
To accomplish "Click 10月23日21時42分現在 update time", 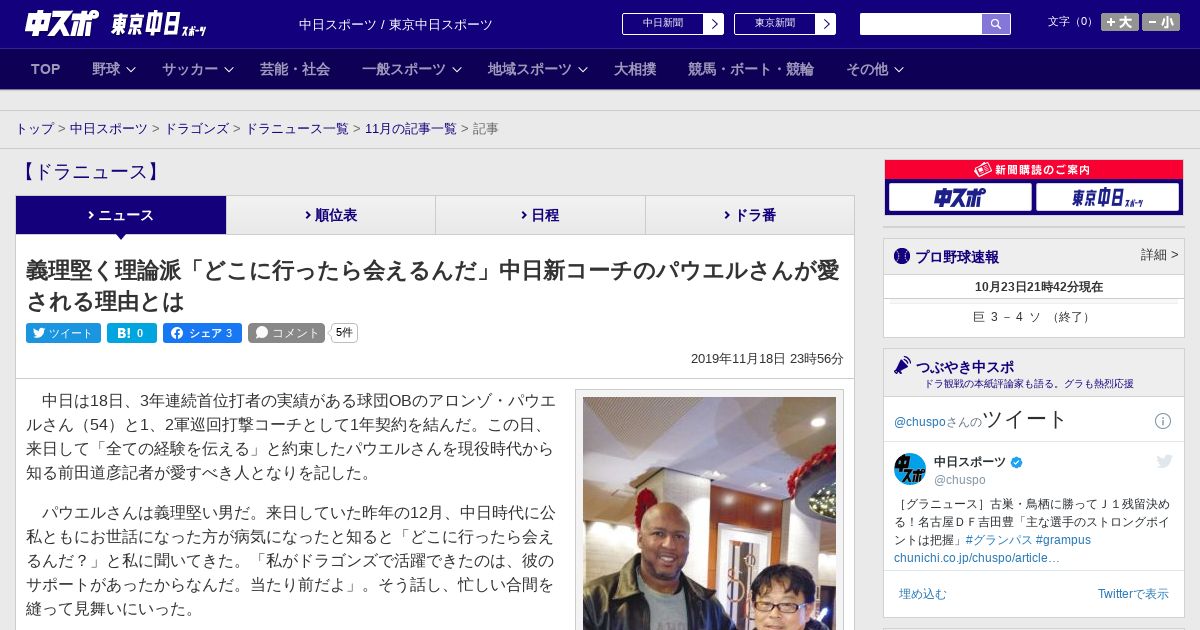I will point(1039,287).
